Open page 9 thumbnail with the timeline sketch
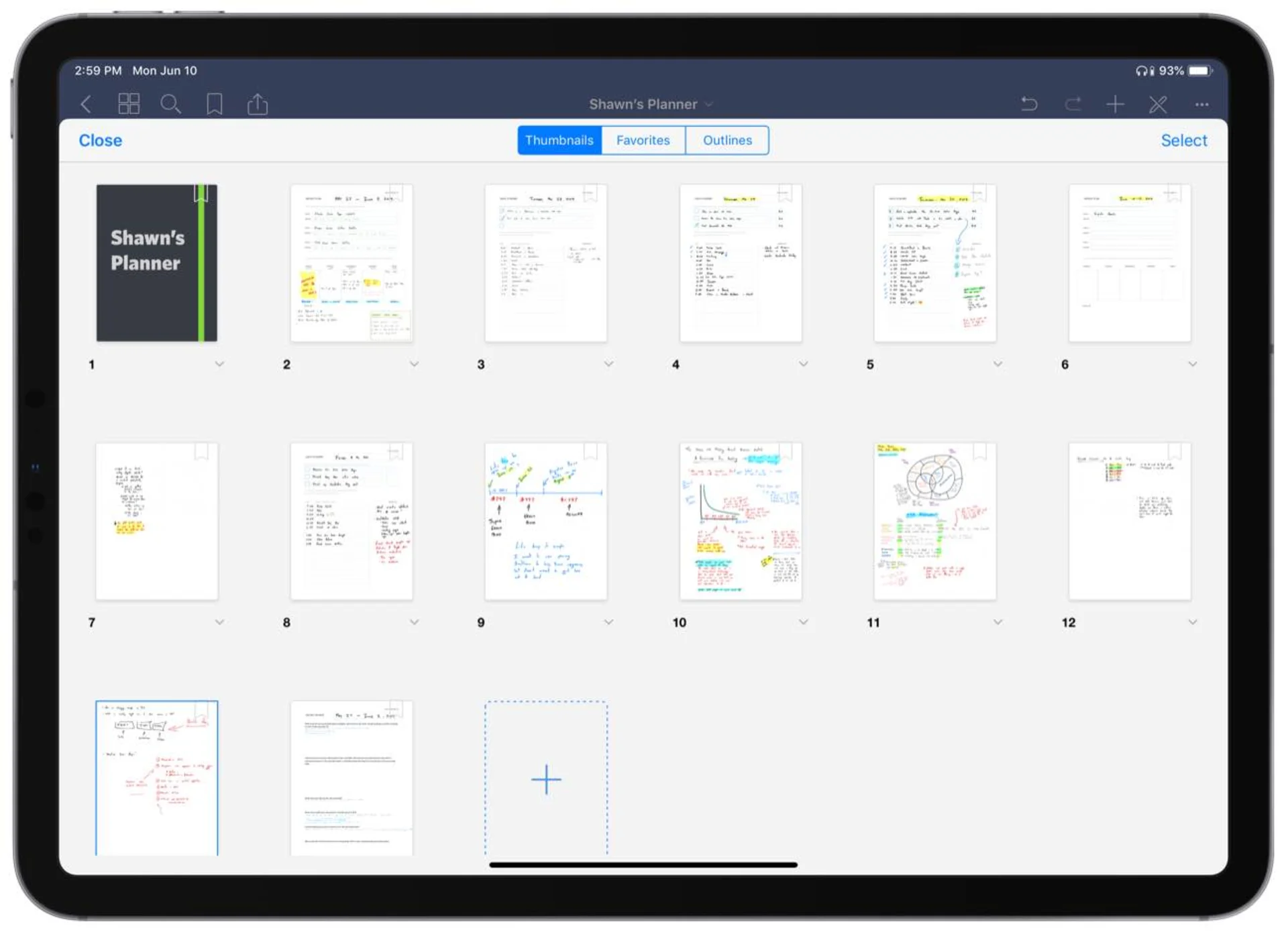This screenshot has width=1288, height=934. 545,520
